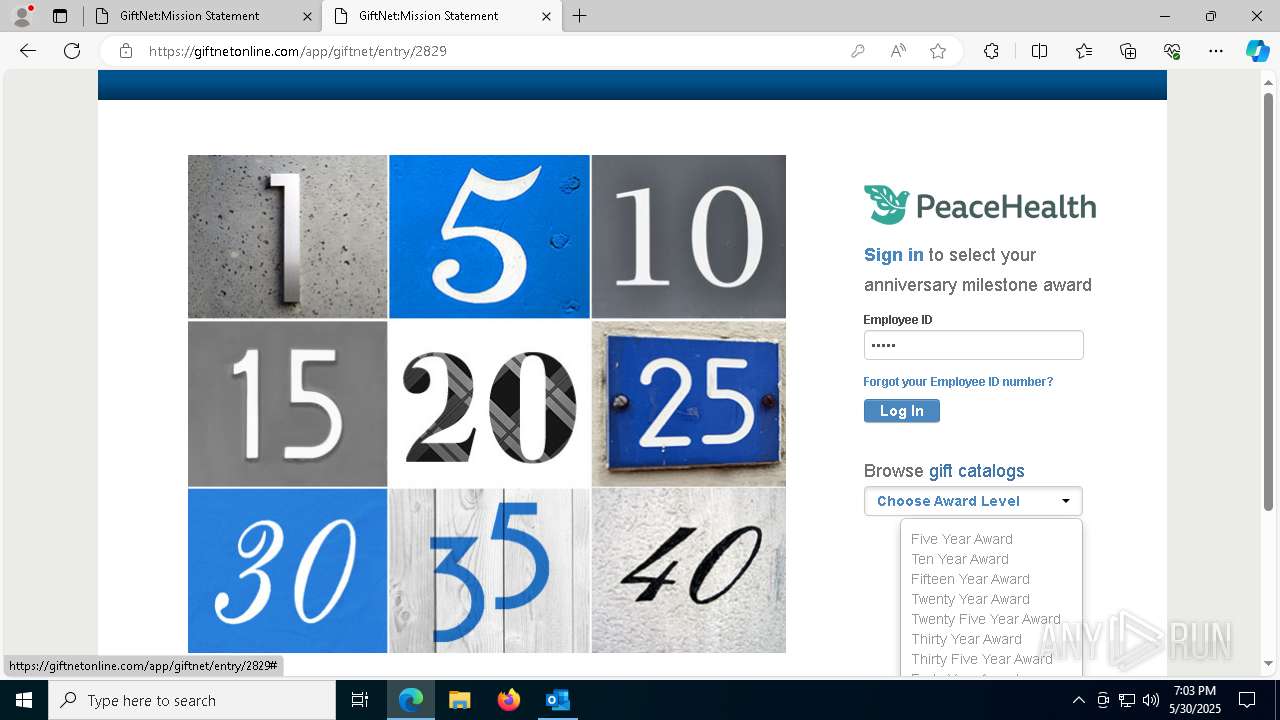Image resolution: width=1280 pixels, height=720 pixels.
Task: Open Outlook from taskbar
Action: click(x=557, y=700)
